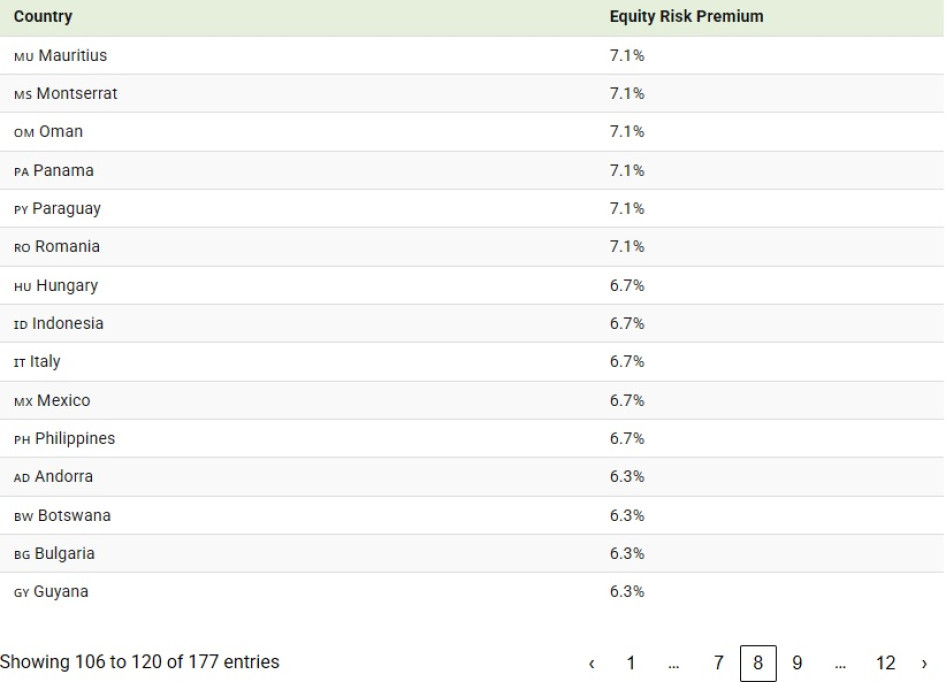This screenshot has height=682, width=946.
Task: Open pagination page 1
Action: (631, 663)
